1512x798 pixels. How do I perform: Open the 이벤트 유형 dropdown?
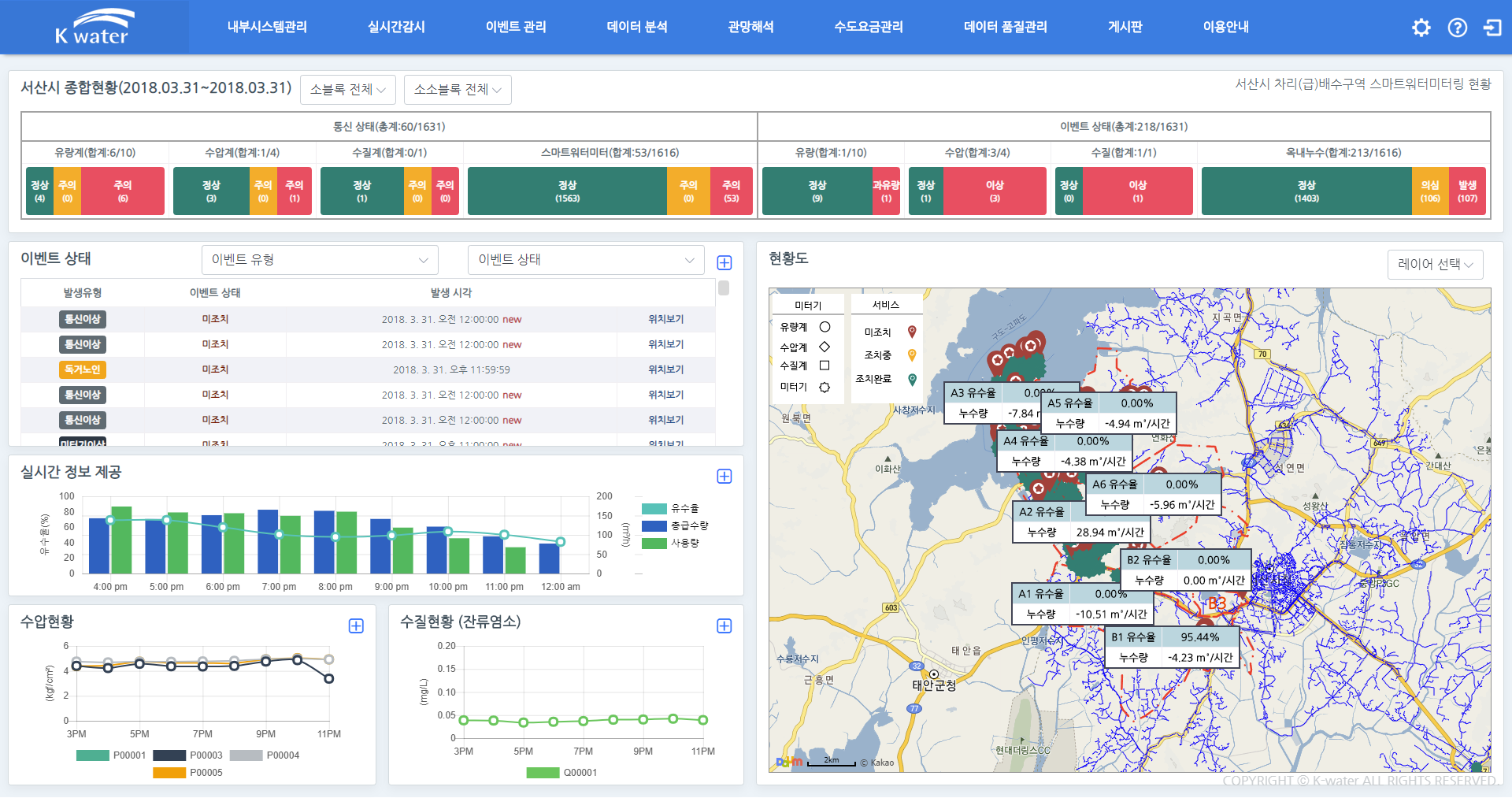(x=319, y=260)
